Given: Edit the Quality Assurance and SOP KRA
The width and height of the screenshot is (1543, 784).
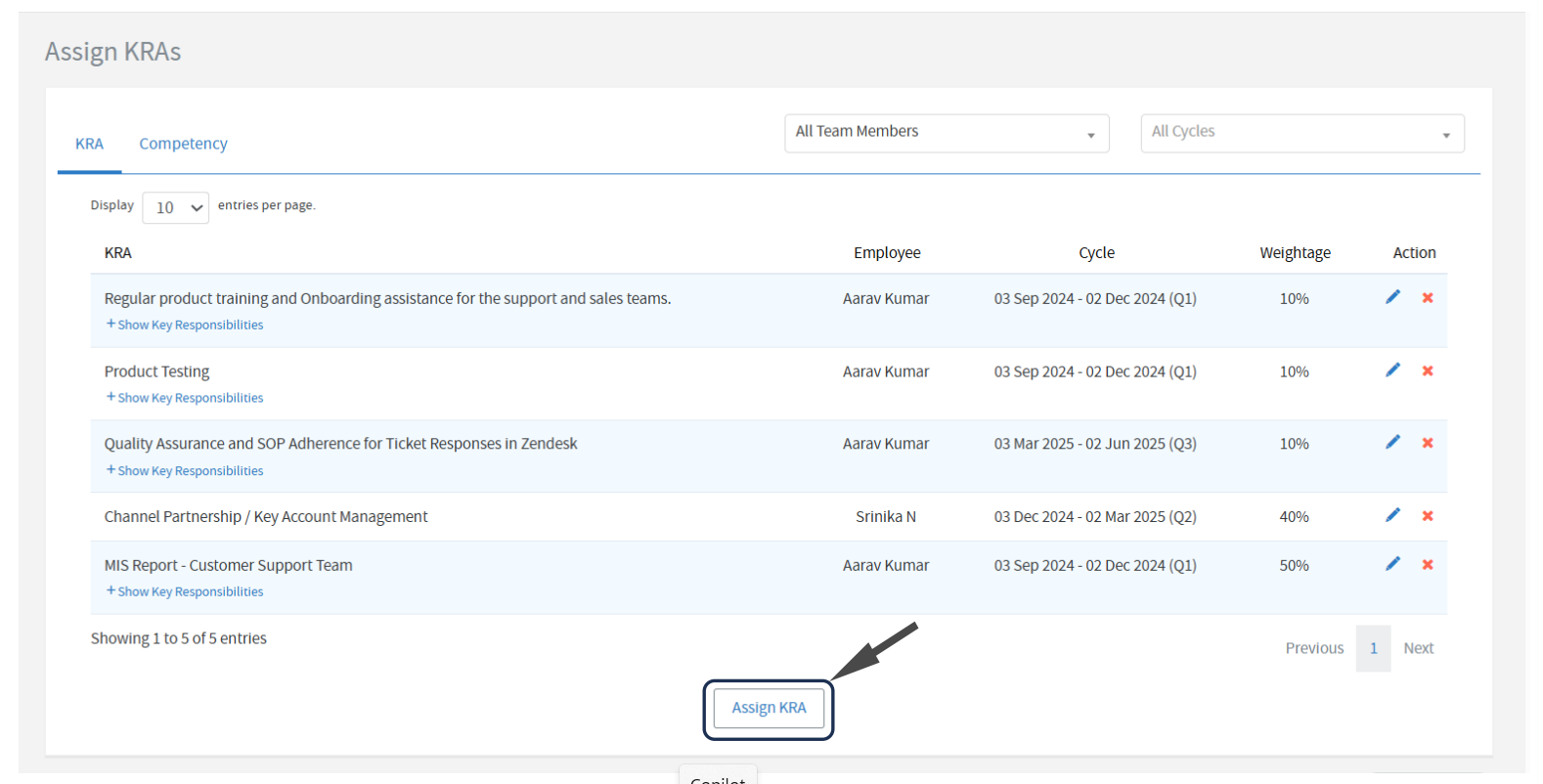Looking at the screenshot, I should (1392, 443).
